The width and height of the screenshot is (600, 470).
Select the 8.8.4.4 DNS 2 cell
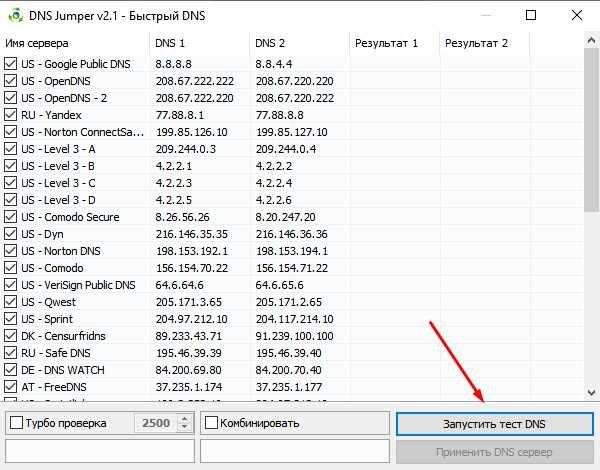click(x=274, y=64)
